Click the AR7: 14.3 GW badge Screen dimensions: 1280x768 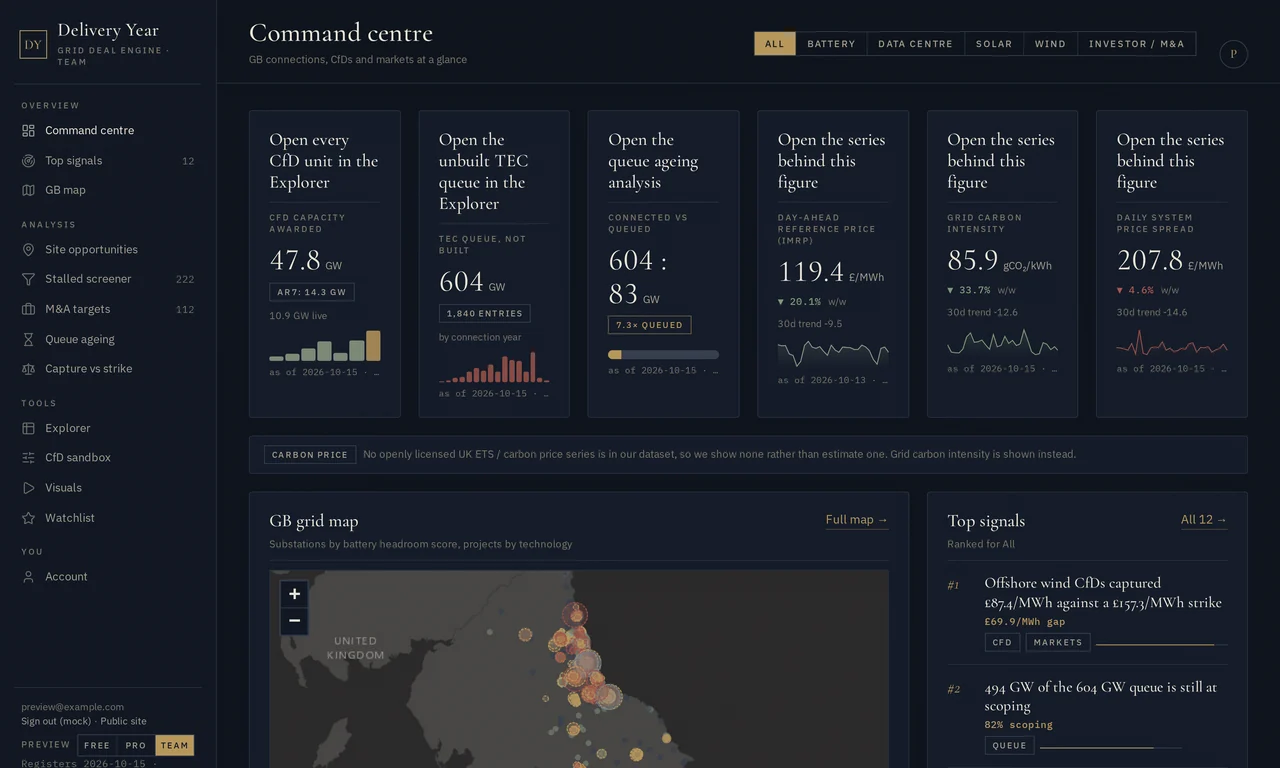(x=311, y=292)
